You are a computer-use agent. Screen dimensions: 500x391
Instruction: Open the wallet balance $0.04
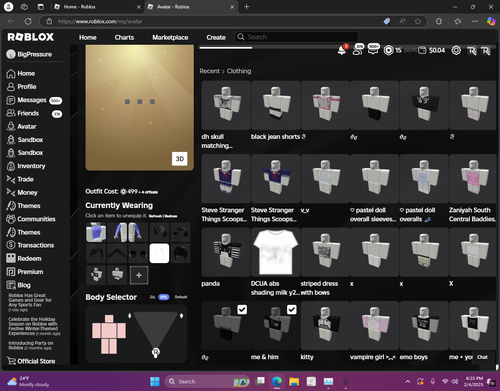point(432,50)
